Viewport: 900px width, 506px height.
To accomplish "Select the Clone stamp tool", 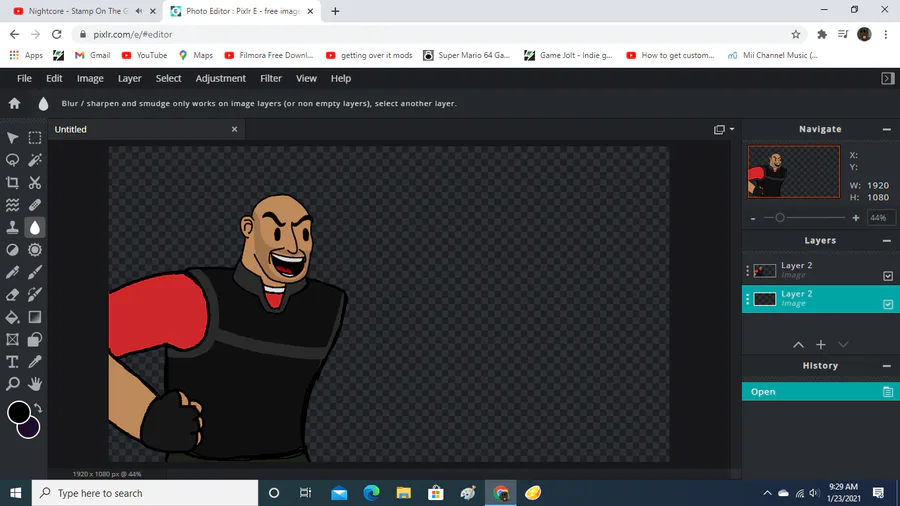I will (x=12, y=227).
